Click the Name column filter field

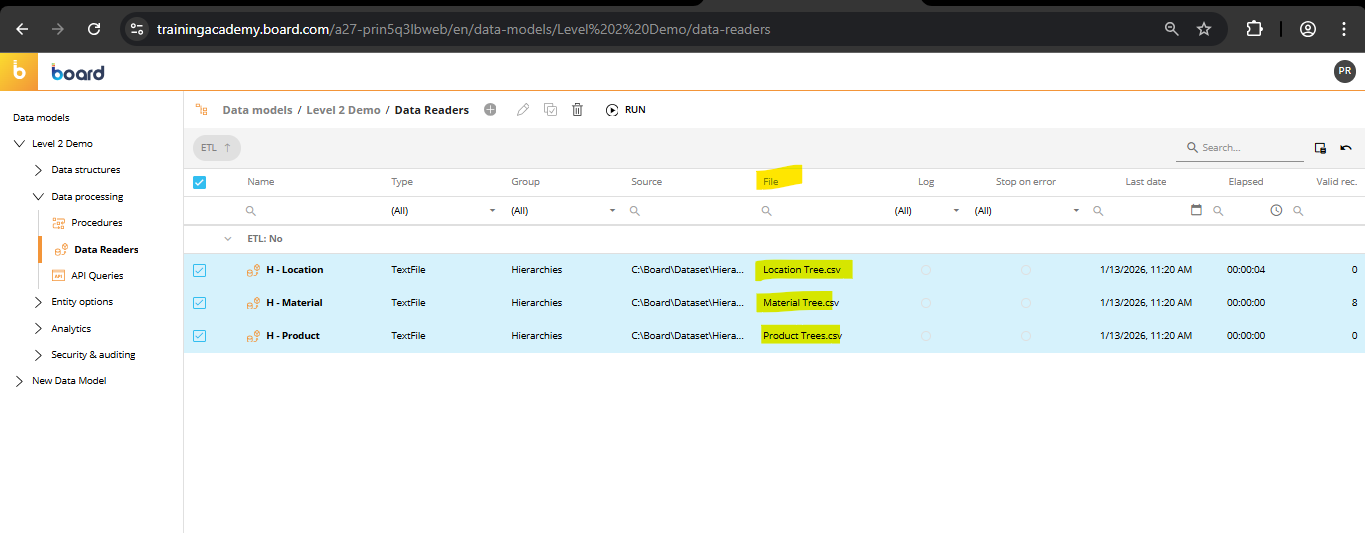coord(312,211)
